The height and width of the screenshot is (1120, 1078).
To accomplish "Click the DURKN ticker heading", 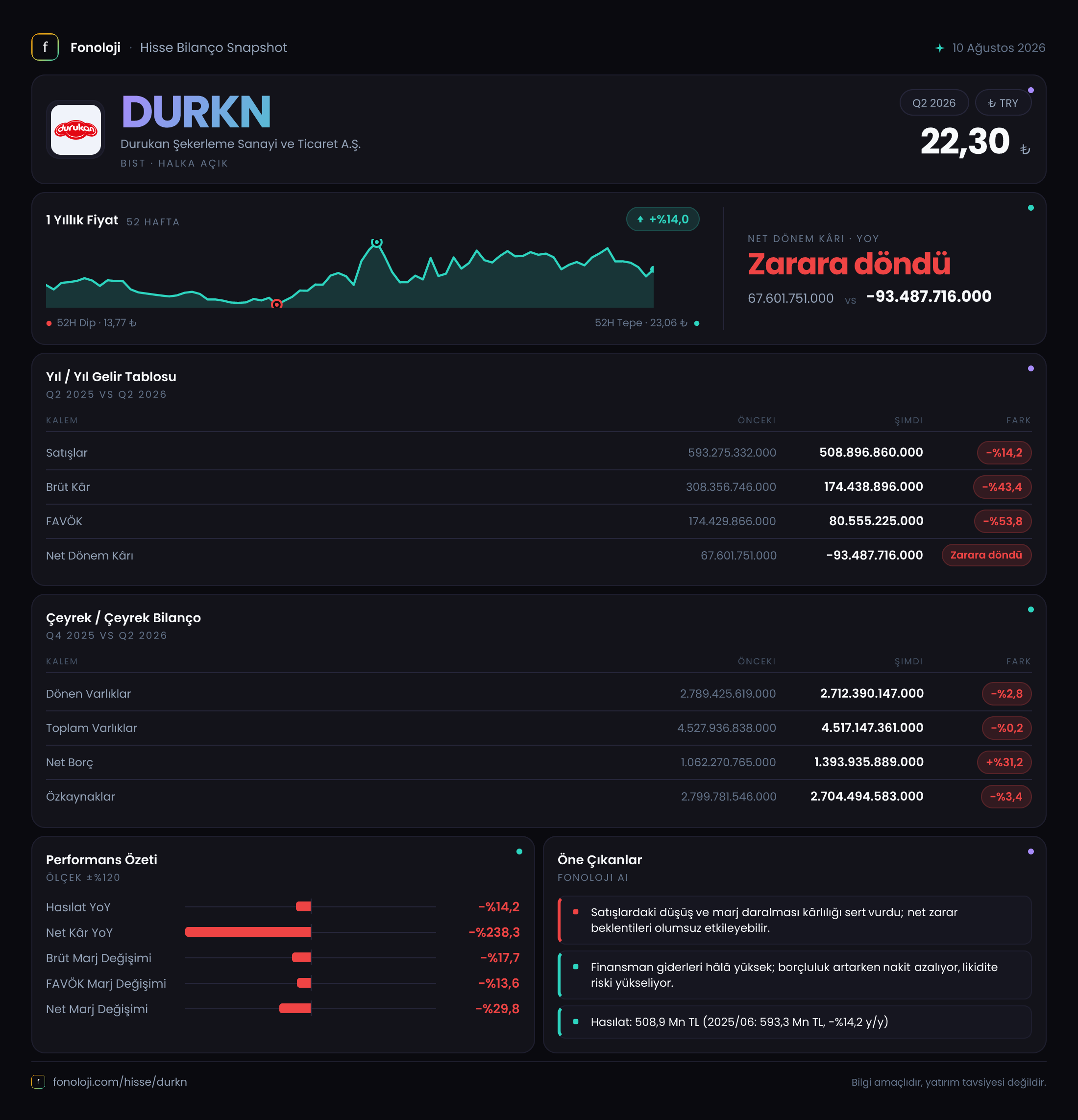I will coord(196,112).
